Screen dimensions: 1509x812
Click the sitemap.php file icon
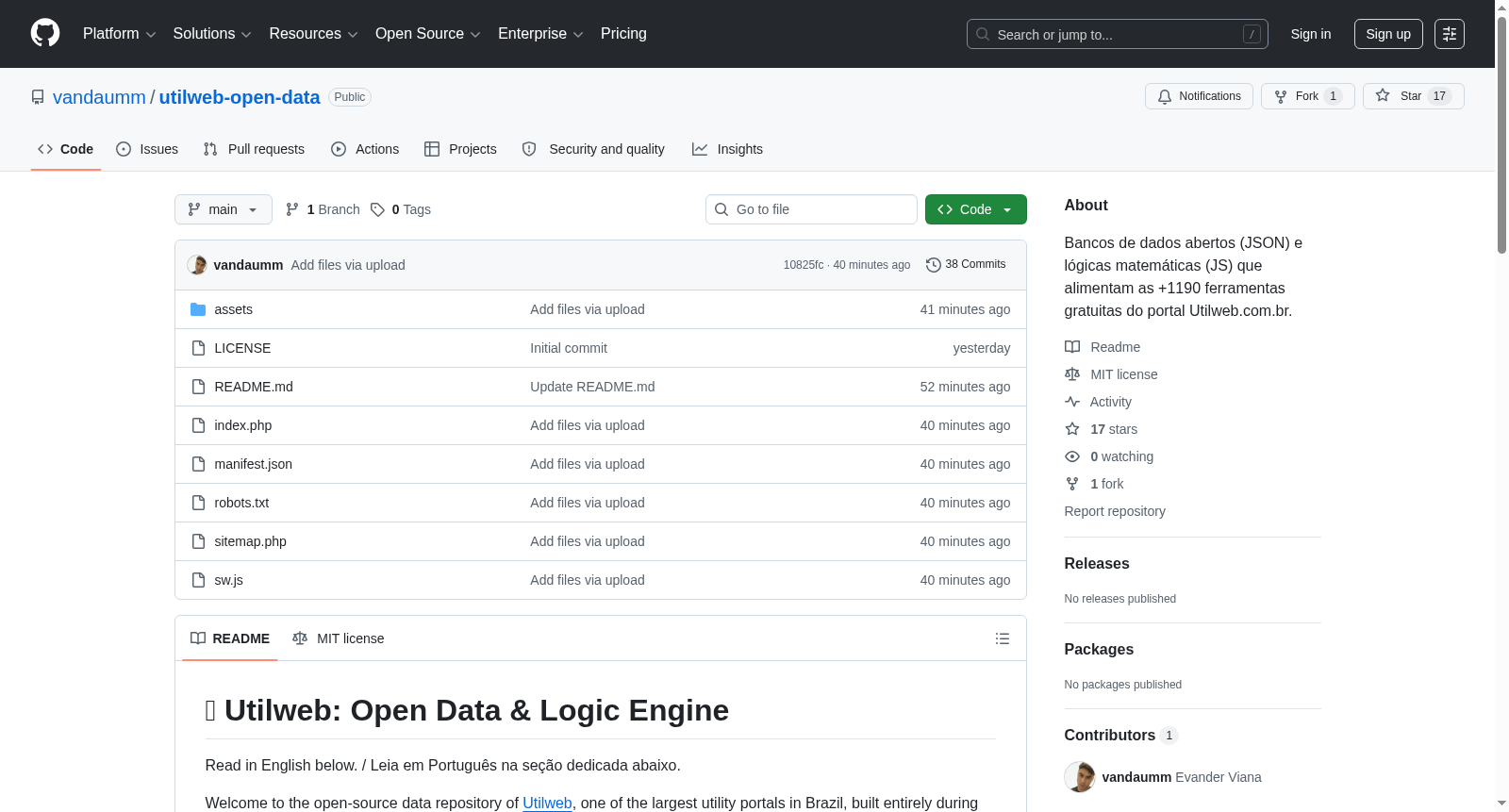click(x=198, y=541)
